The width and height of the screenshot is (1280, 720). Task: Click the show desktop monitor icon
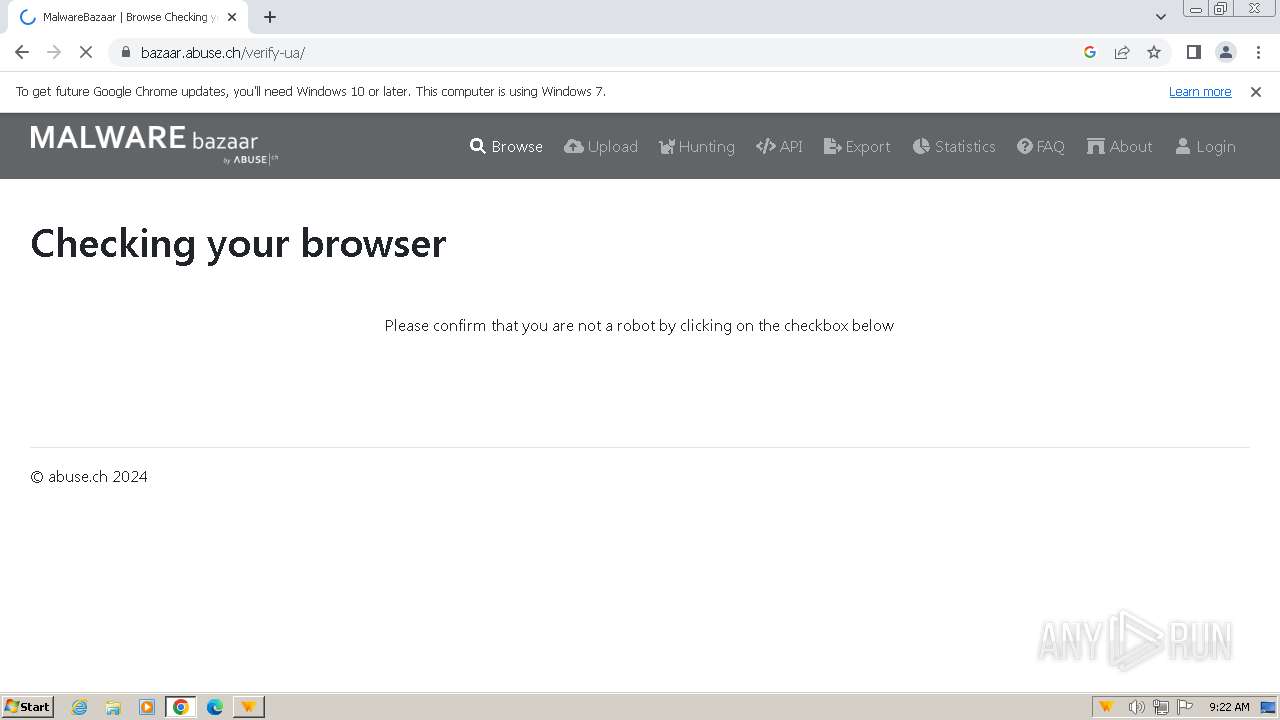(x=1268, y=707)
